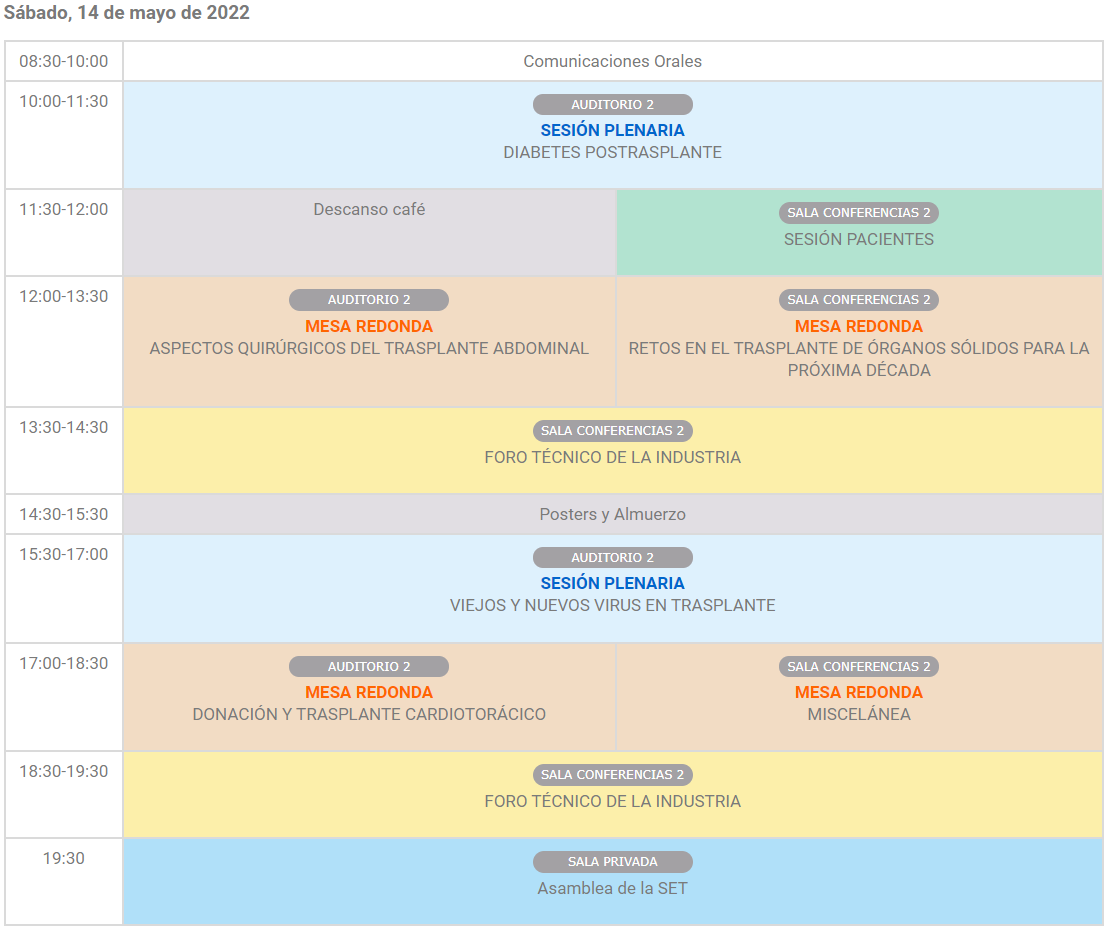This screenshot has height=930, width=1109.
Task: Click the Mesa Redonda heading above Donación y Trasplante
Action: [369, 692]
